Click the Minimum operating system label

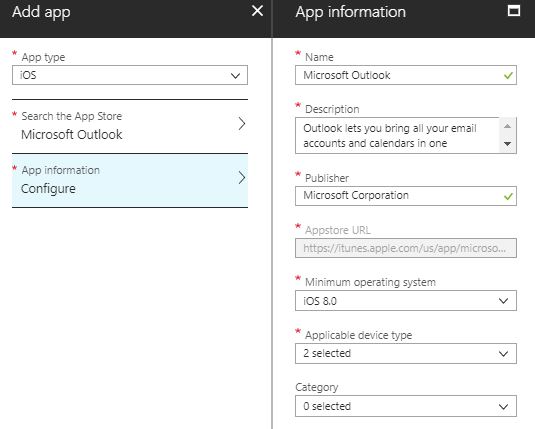click(370, 282)
